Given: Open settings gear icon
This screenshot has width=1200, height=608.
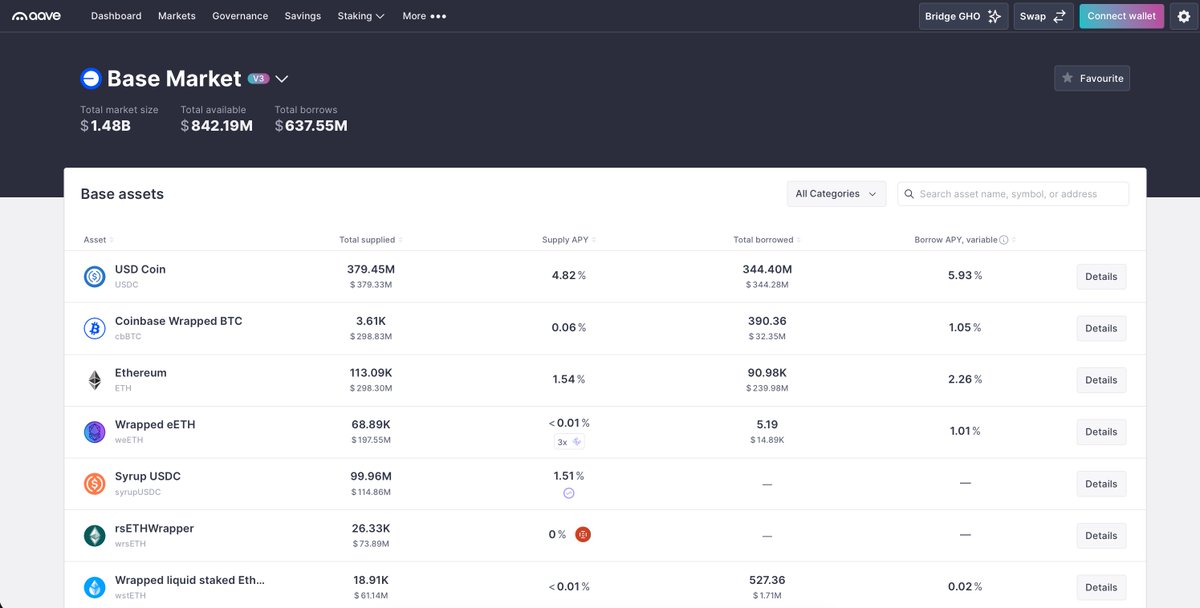Looking at the screenshot, I should click(1184, 16).
